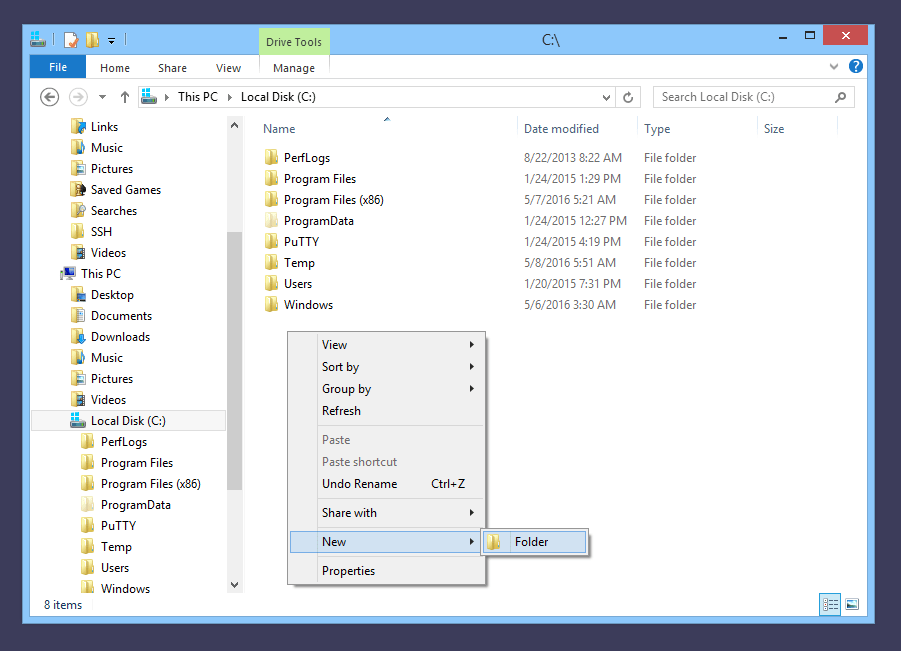Select the PerfLogs folder icon in the file list

pos(271,157)
